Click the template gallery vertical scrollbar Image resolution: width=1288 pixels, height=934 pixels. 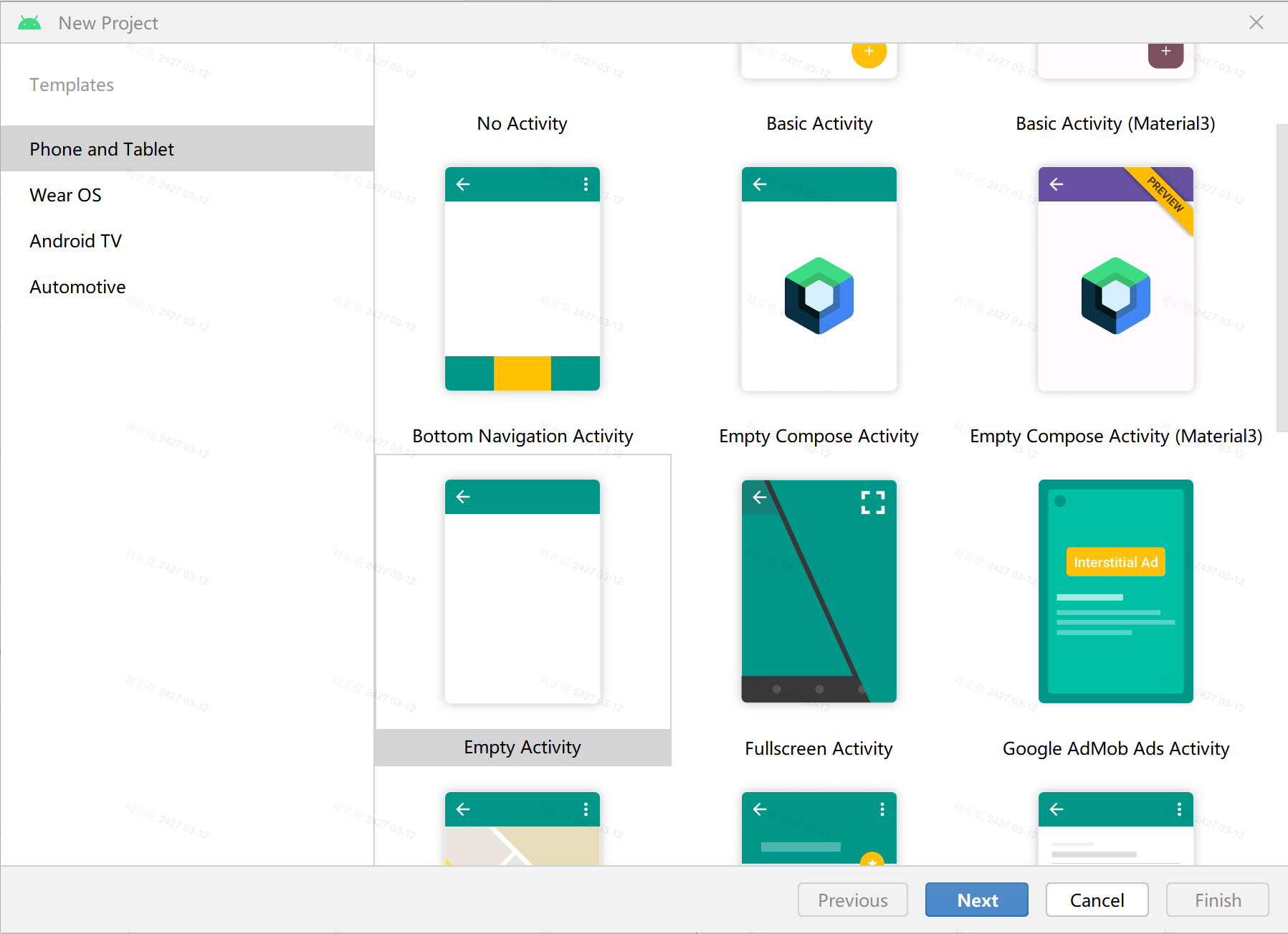1282,278
